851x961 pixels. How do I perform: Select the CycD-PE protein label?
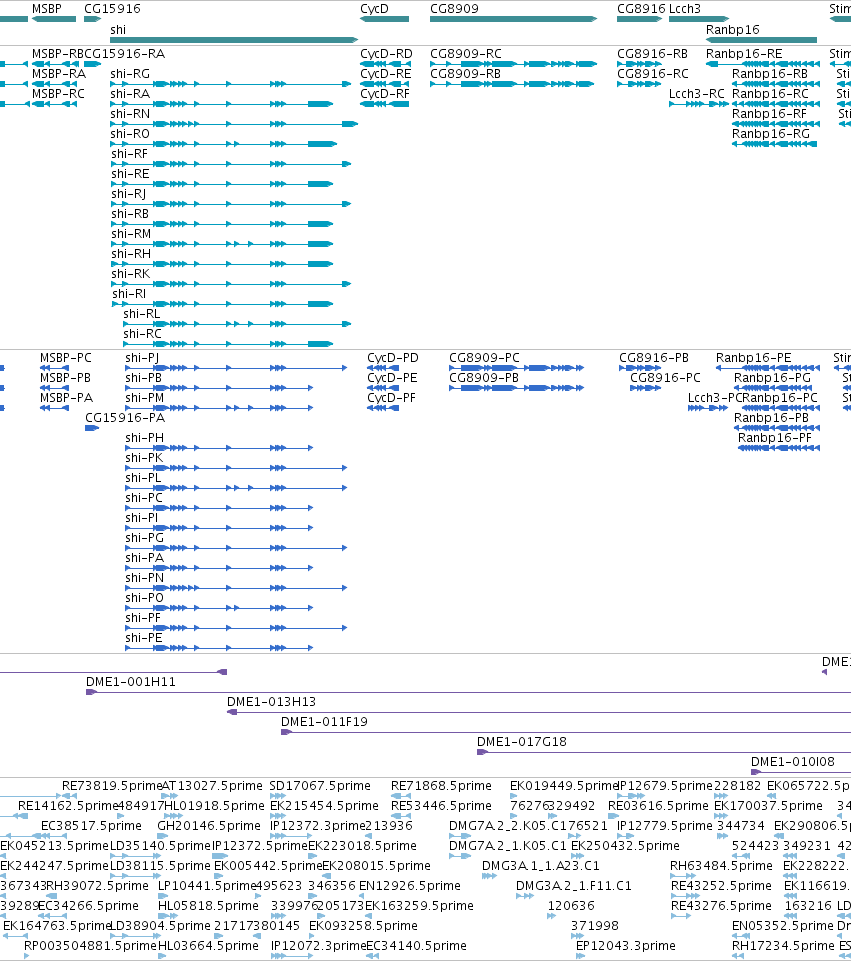click(x=392, y=378)
